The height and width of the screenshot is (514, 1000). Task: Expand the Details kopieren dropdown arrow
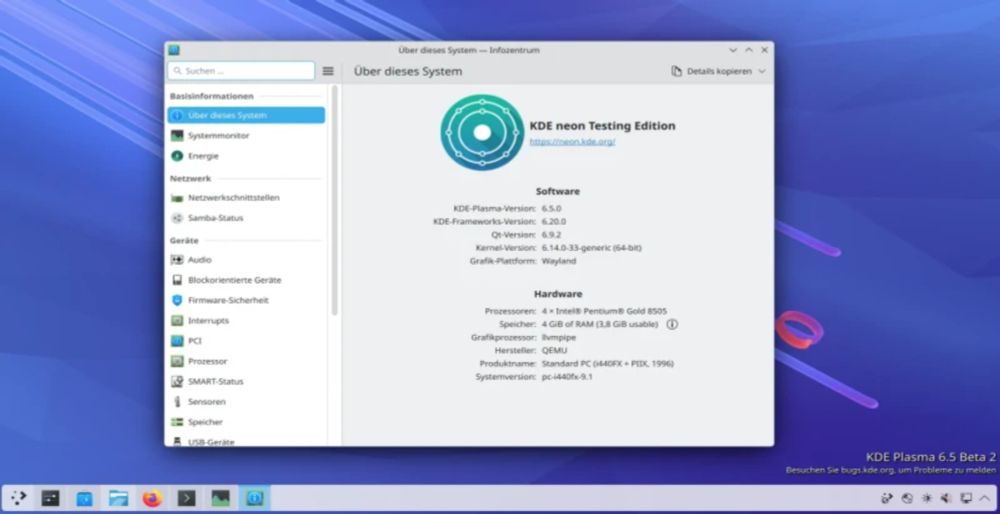click(761, 71)
